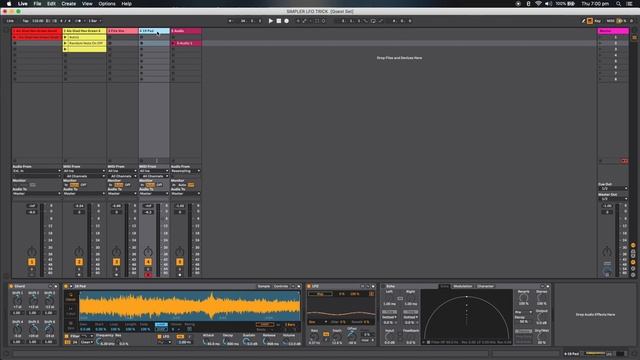Open the Help menu
Screen dimensions: 640x360
pos(127,4)
